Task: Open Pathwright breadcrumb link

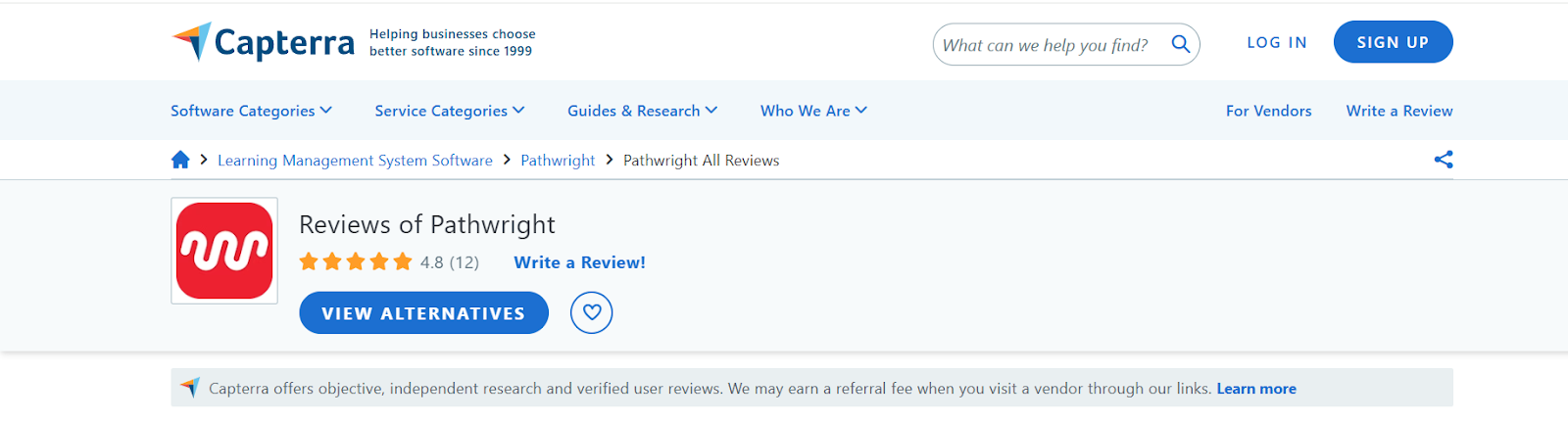Action: [558, 160]
